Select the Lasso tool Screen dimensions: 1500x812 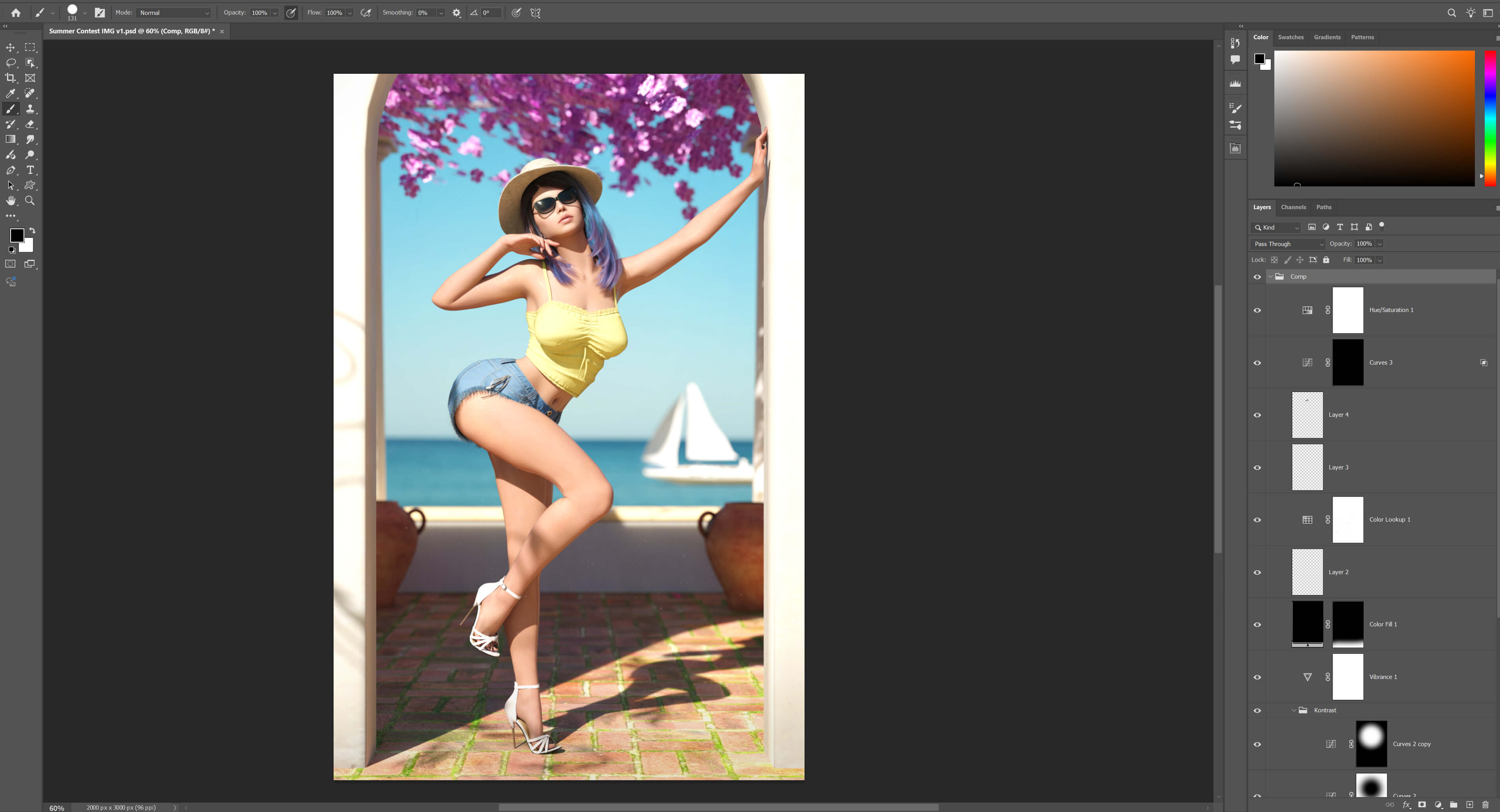[x=11, y=62]
